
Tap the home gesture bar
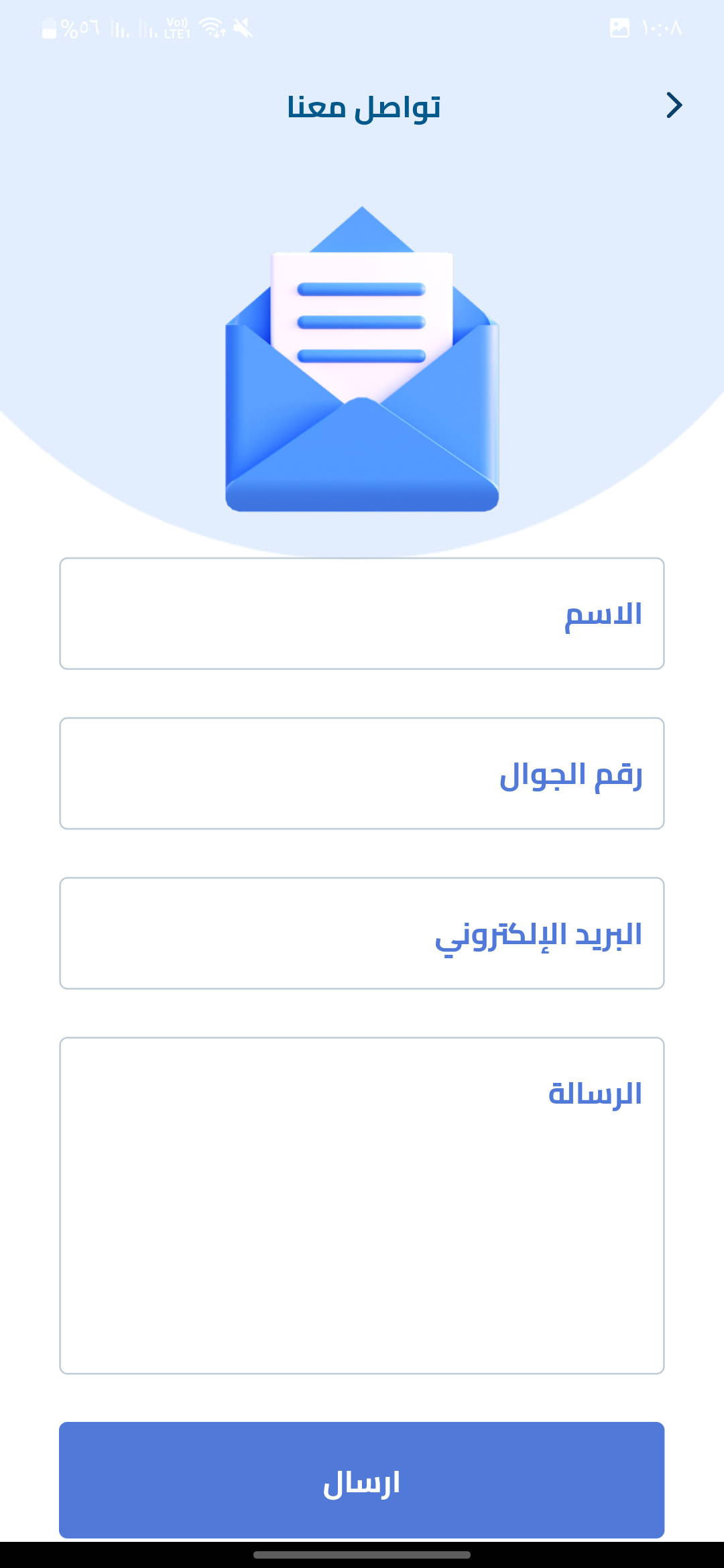(362, 1555)
